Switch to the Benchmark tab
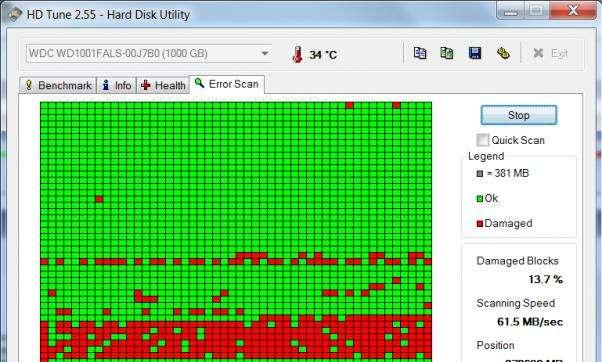Image resolution: width=602 pixels, height=362 pixels. click(58, 85)
